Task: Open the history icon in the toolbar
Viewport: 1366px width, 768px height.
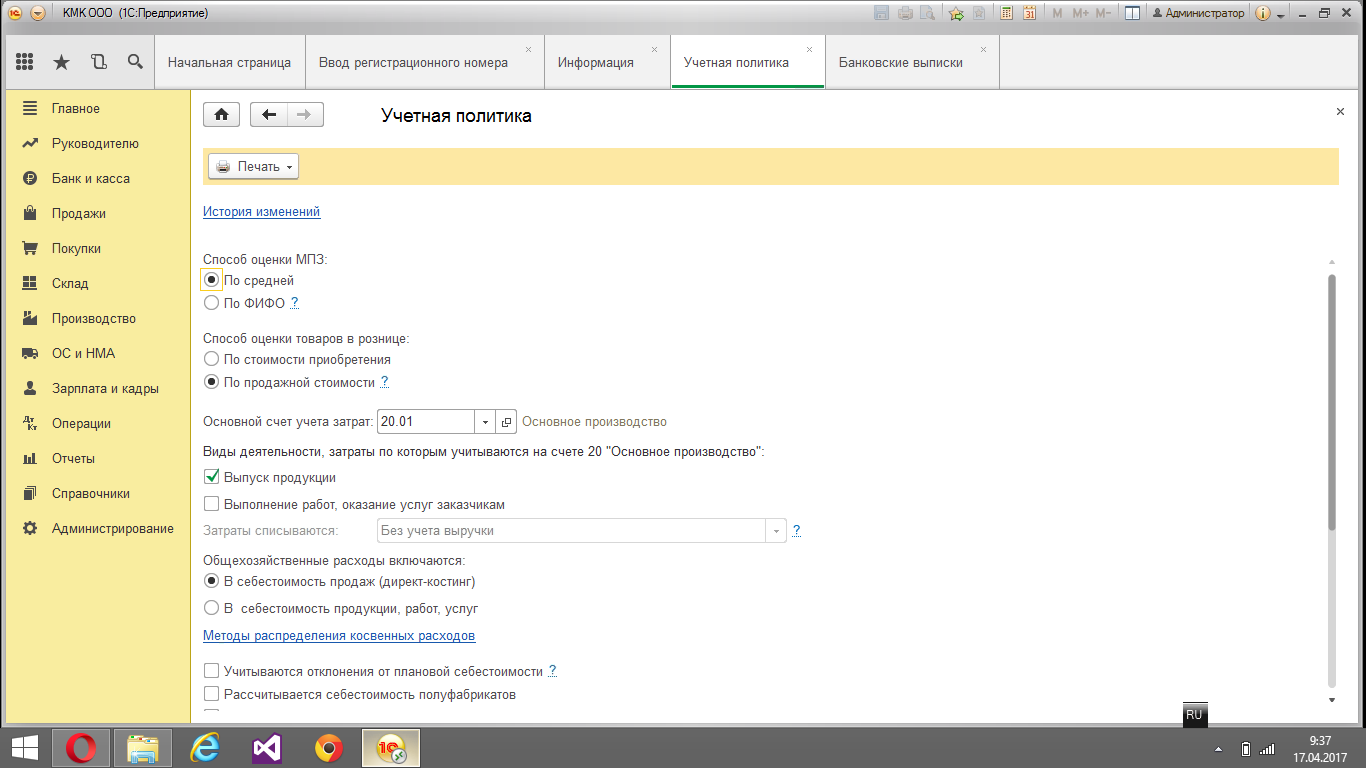Action: pos(98,62)
